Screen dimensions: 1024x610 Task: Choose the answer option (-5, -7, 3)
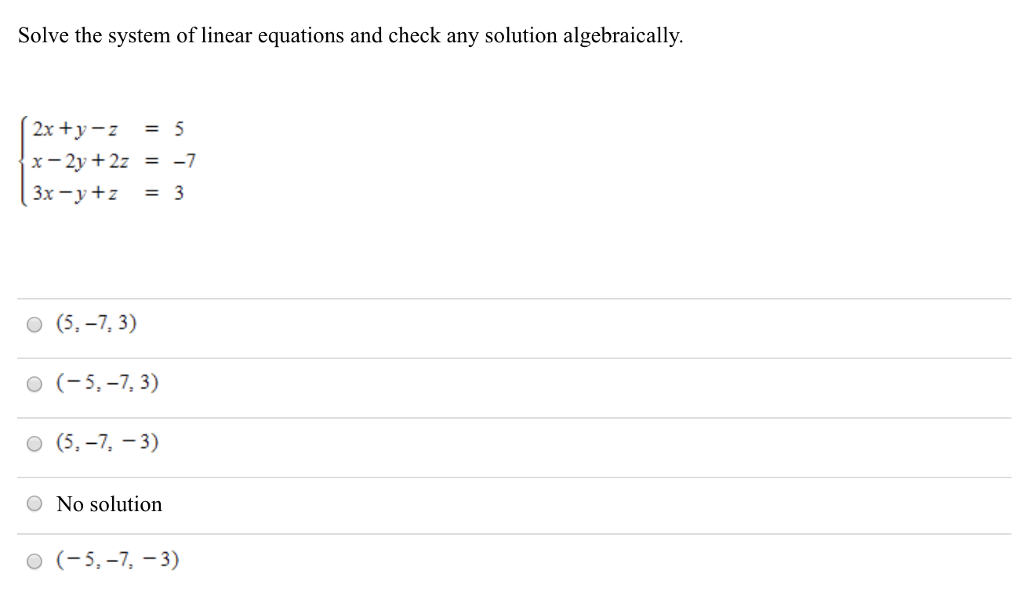[x=106, y=383]
